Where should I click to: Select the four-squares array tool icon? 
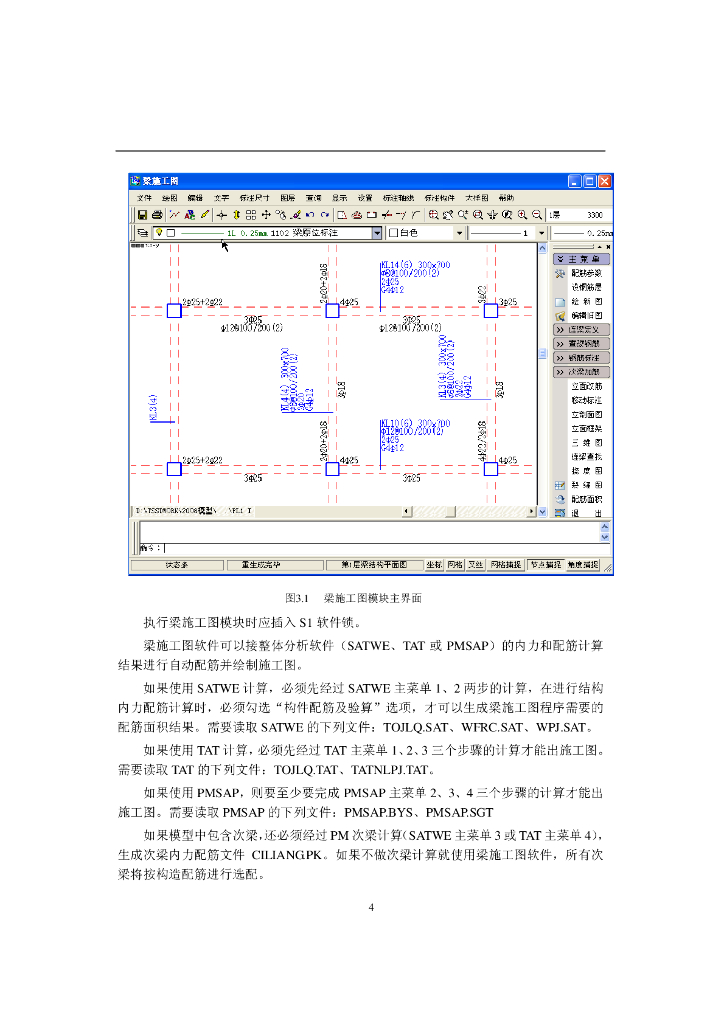tap(251, 214)
